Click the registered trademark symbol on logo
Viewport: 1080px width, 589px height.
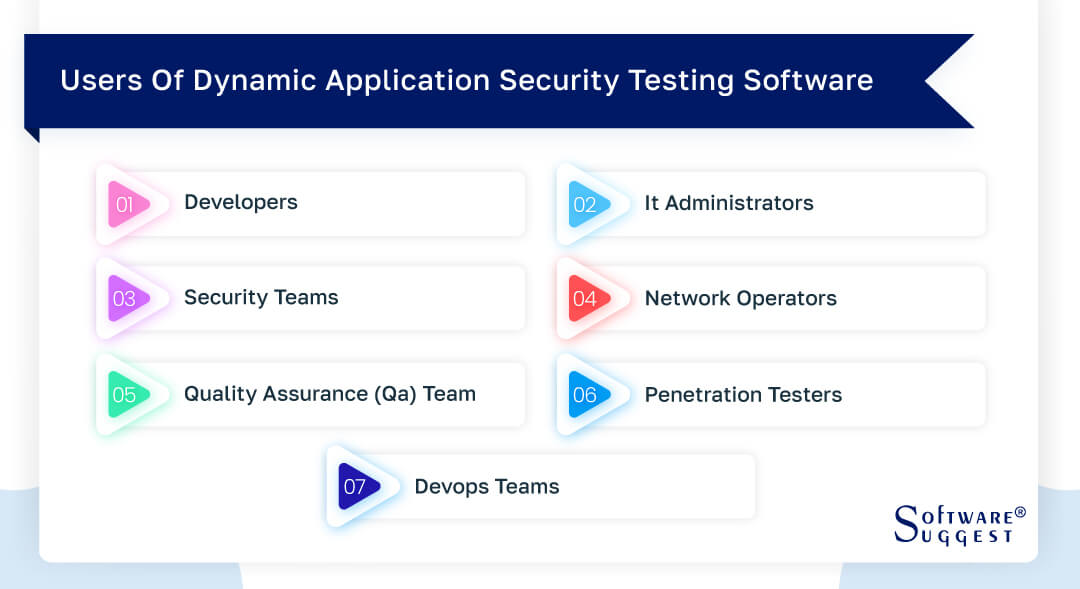point(1020,512)
